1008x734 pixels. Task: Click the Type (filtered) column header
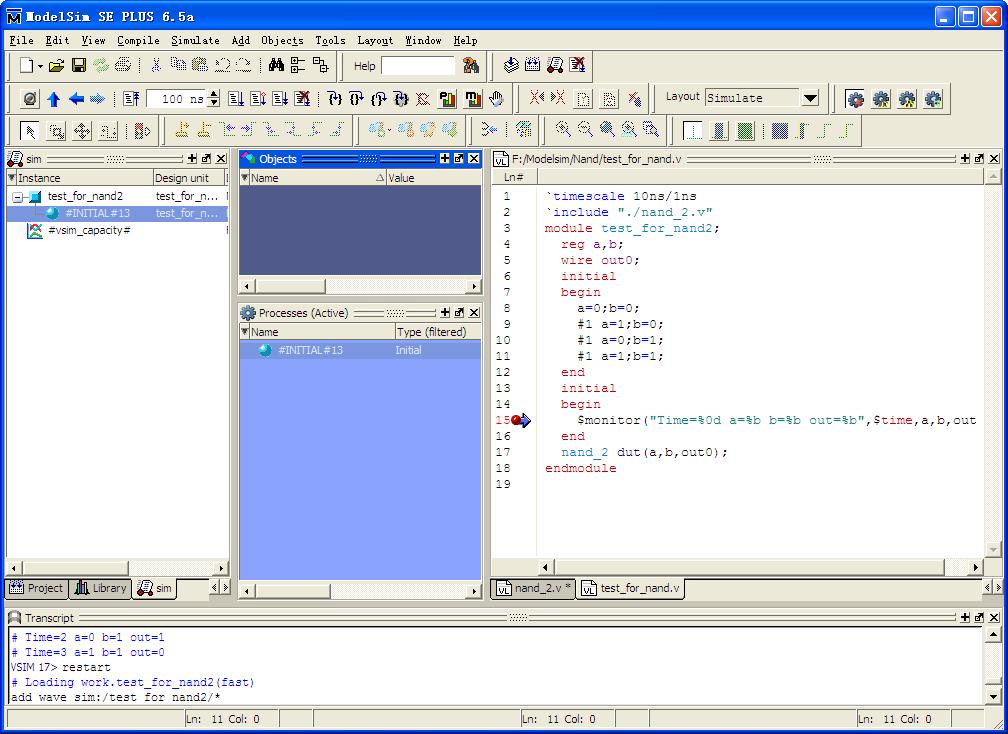[436, 332]
